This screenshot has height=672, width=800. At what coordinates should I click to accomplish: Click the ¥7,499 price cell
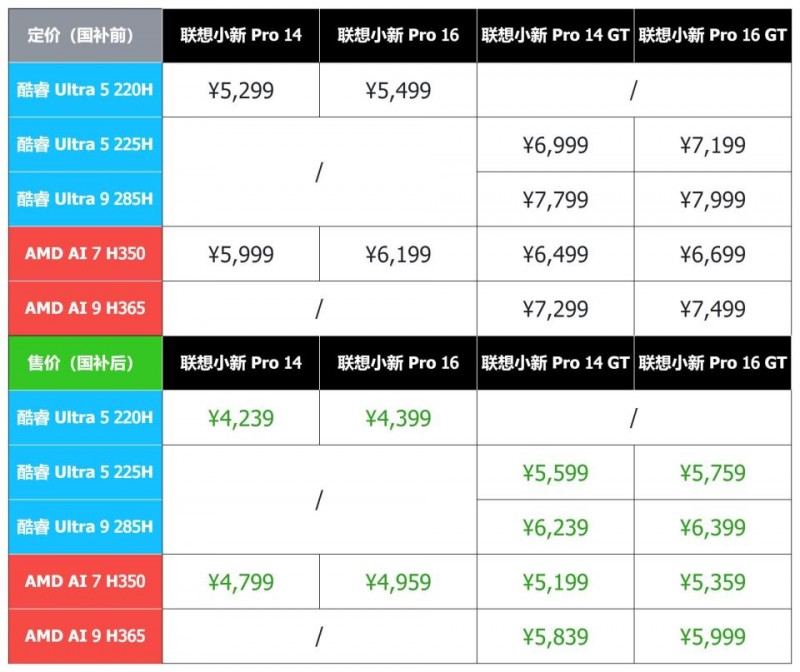(x=712, y=309)
